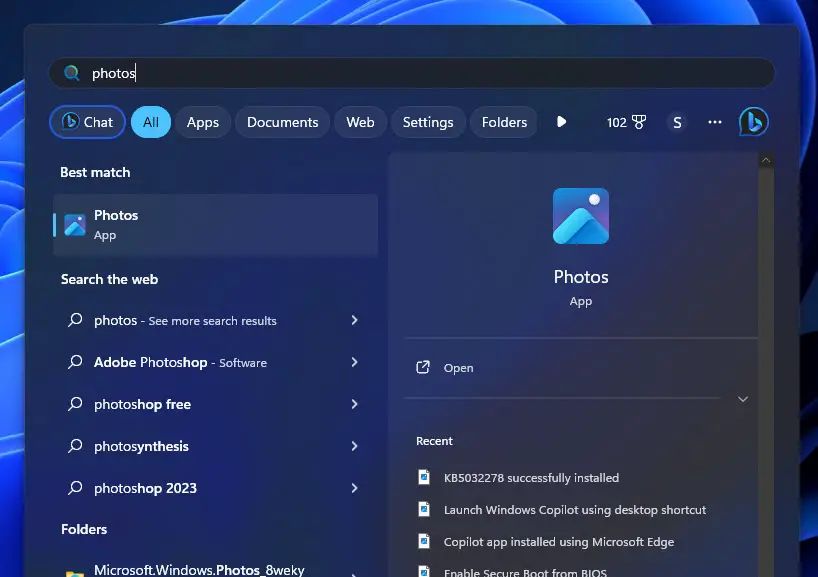Switch to the Web filter
The width and height of the screenshot is (818, 577).
click(360, 122)
